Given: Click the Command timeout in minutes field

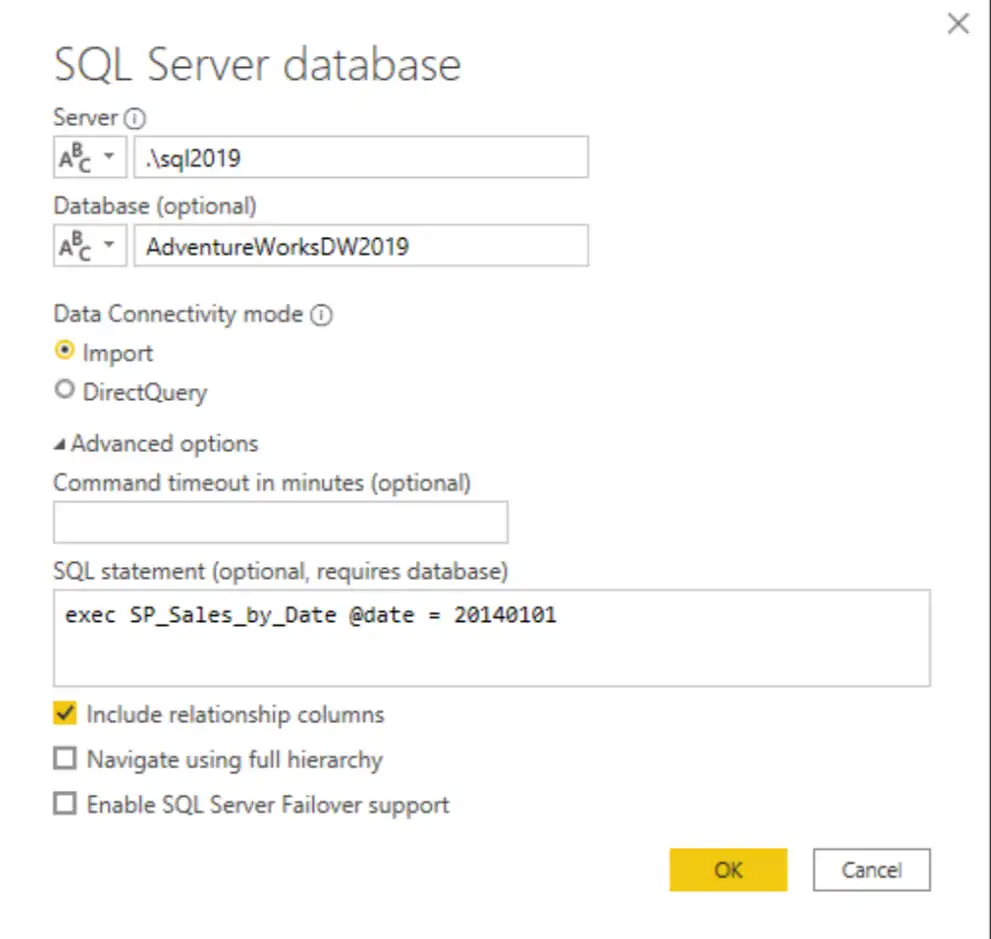Looking at the screenshot, I should pos(281,522).
